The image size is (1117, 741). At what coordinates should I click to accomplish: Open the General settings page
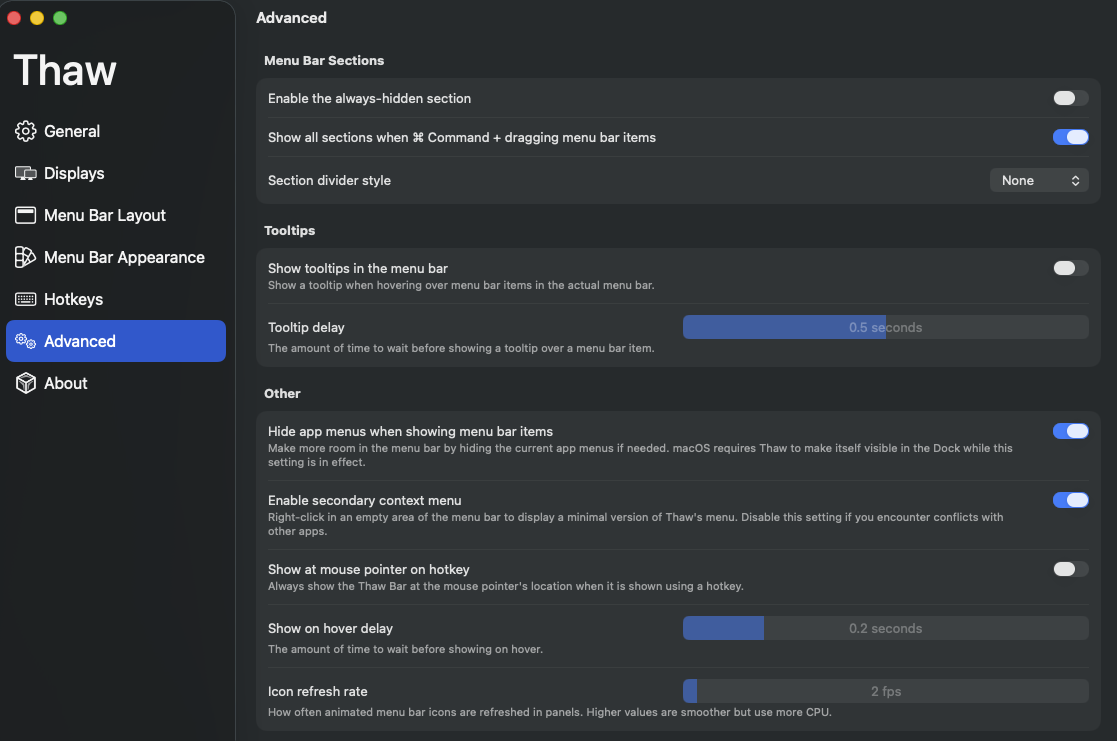[x=115, y=131]
